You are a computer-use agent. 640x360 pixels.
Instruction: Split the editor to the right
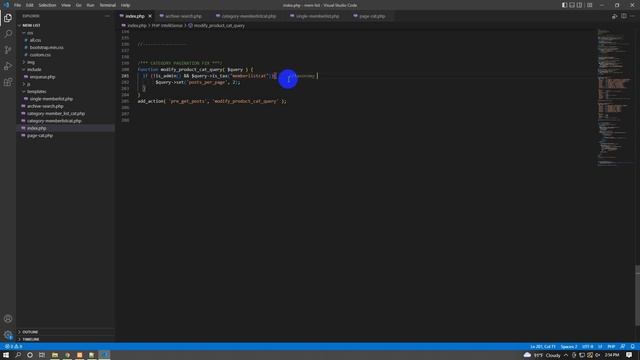624,16
